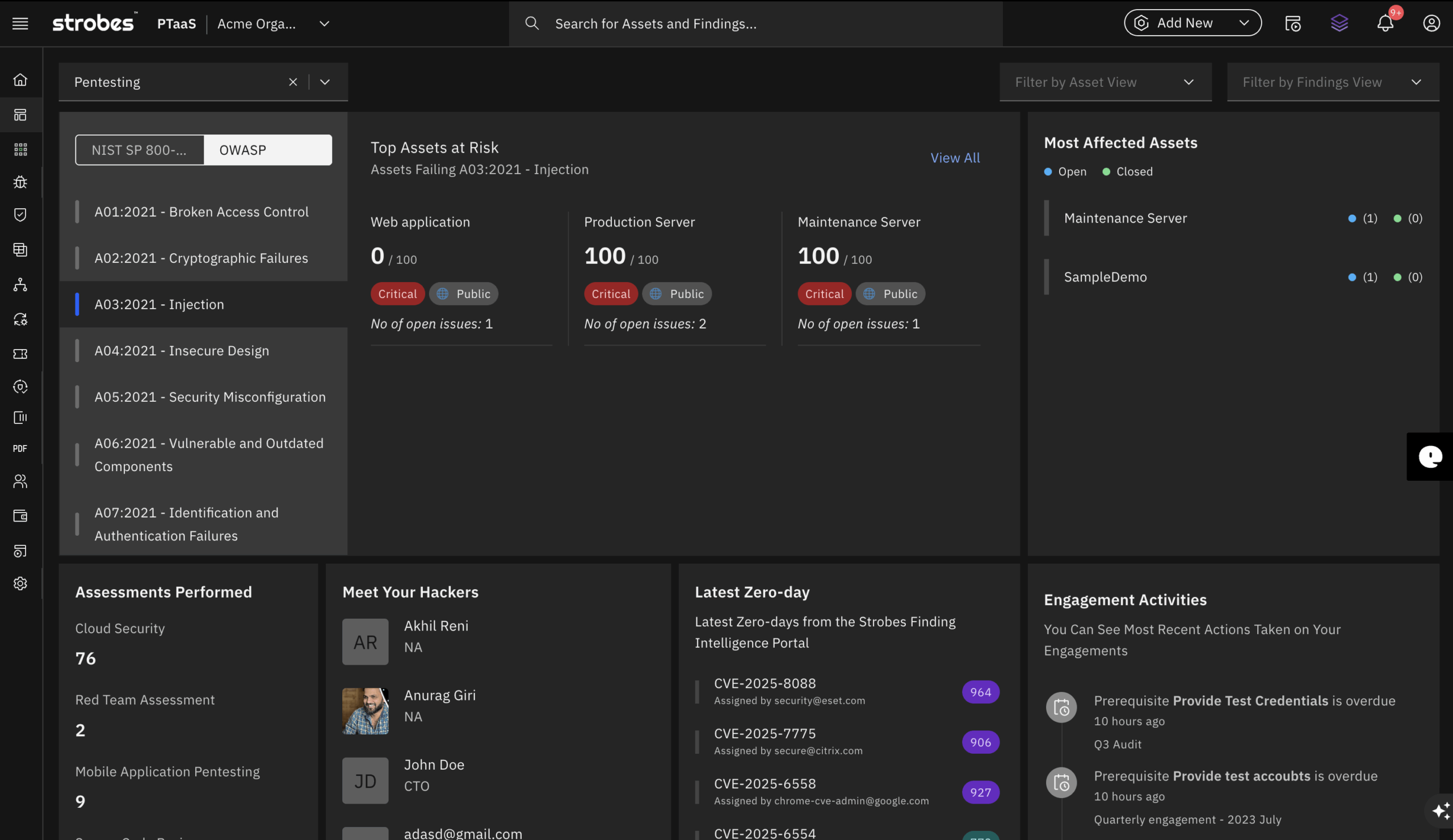Open the bug findings sidebar icon

click(20, 182)
